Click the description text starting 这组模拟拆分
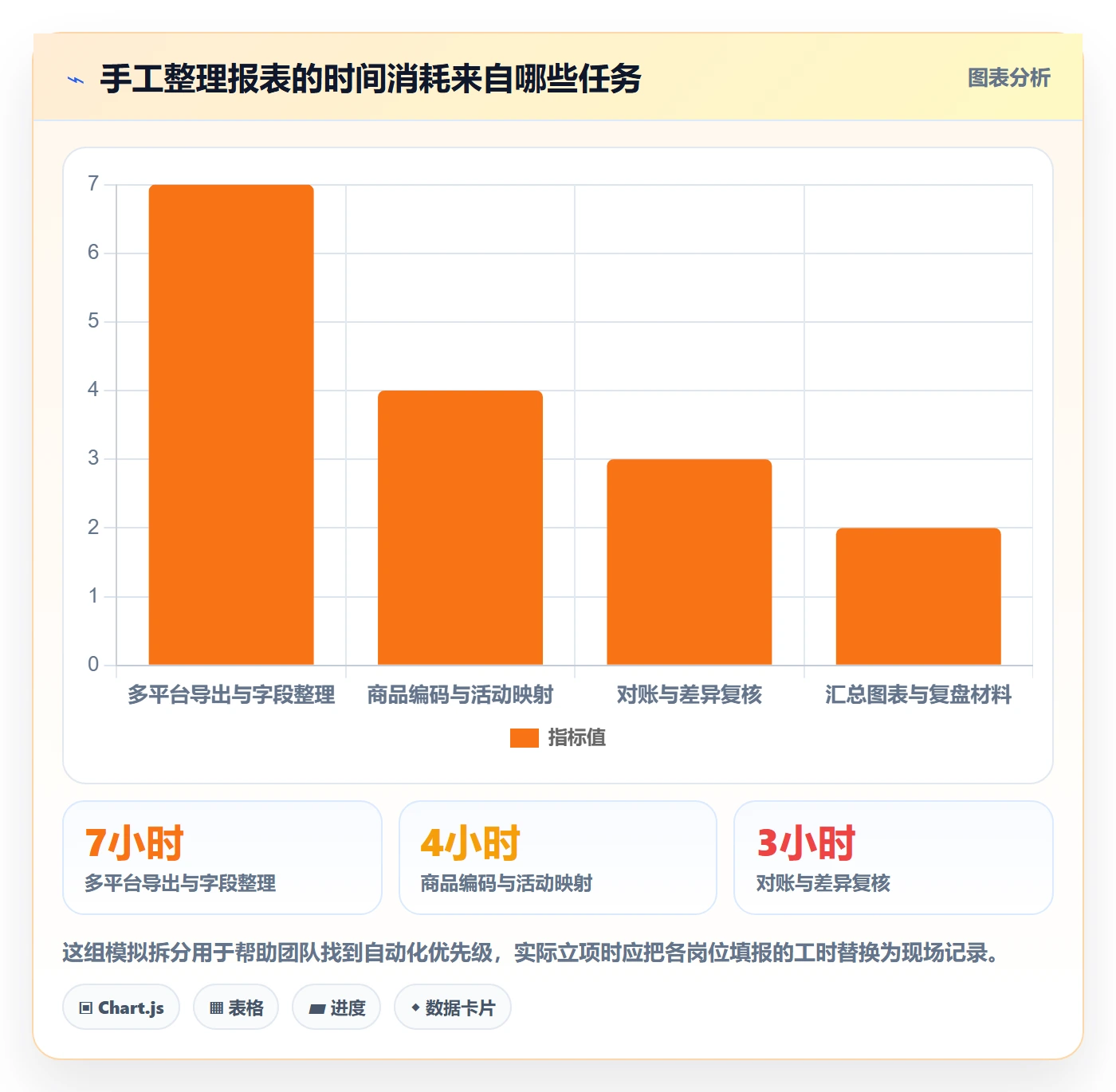 point(531,953)
